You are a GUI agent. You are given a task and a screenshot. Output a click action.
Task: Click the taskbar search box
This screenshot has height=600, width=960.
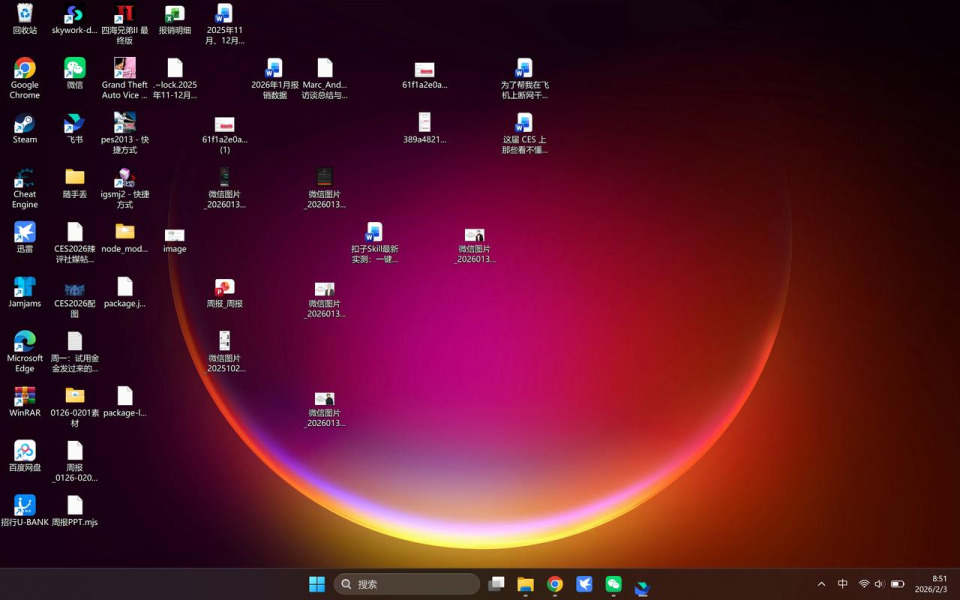click(x=407, y=584)
